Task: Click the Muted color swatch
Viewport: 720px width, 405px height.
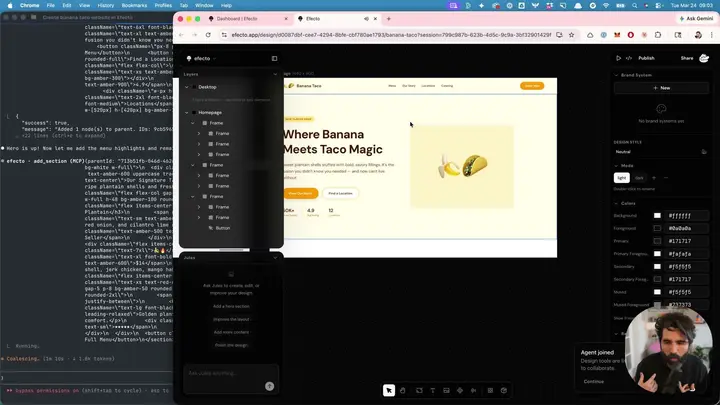Action: [x=657, y=292]
